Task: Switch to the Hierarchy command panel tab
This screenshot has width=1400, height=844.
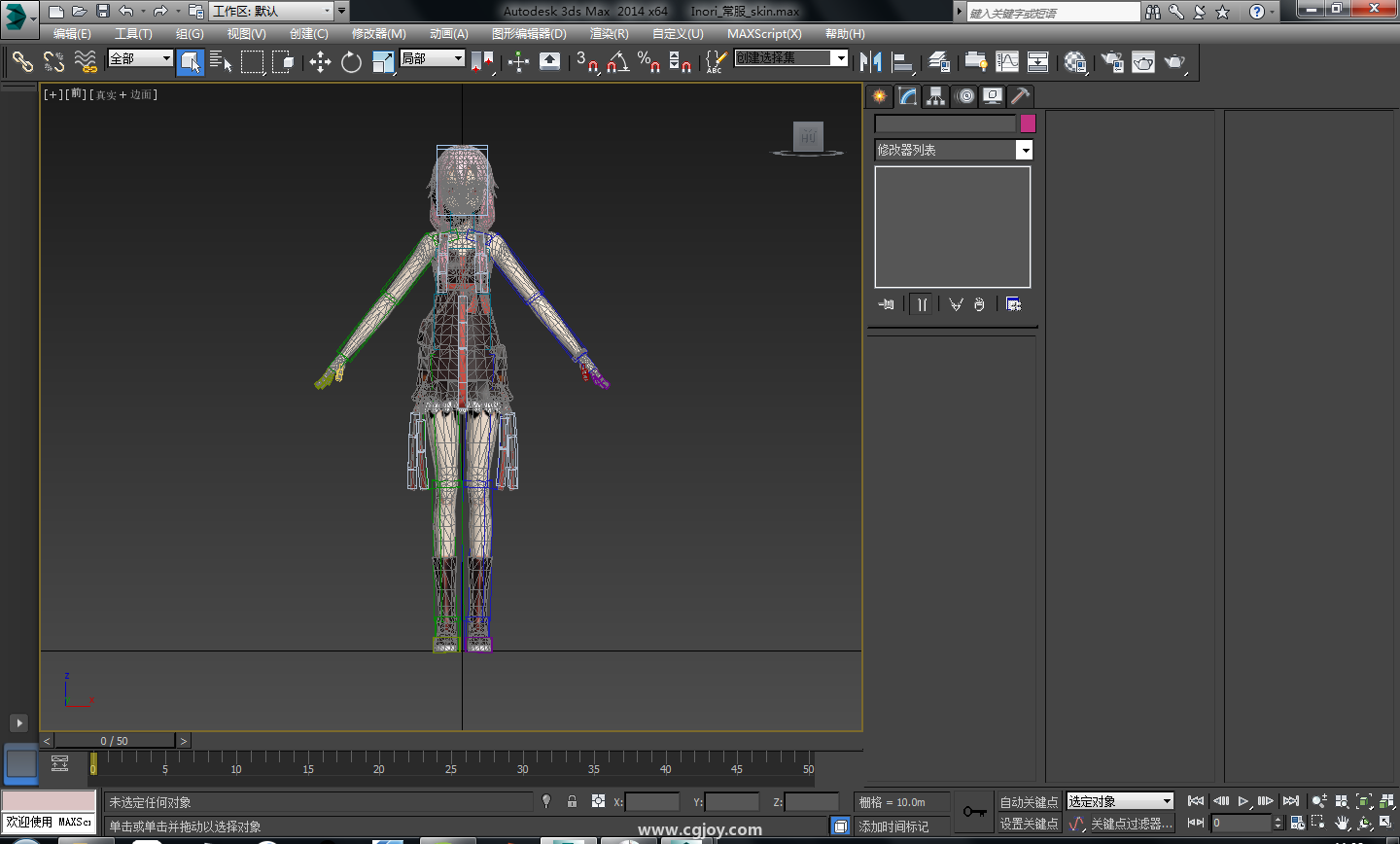Action: [935, 95]
